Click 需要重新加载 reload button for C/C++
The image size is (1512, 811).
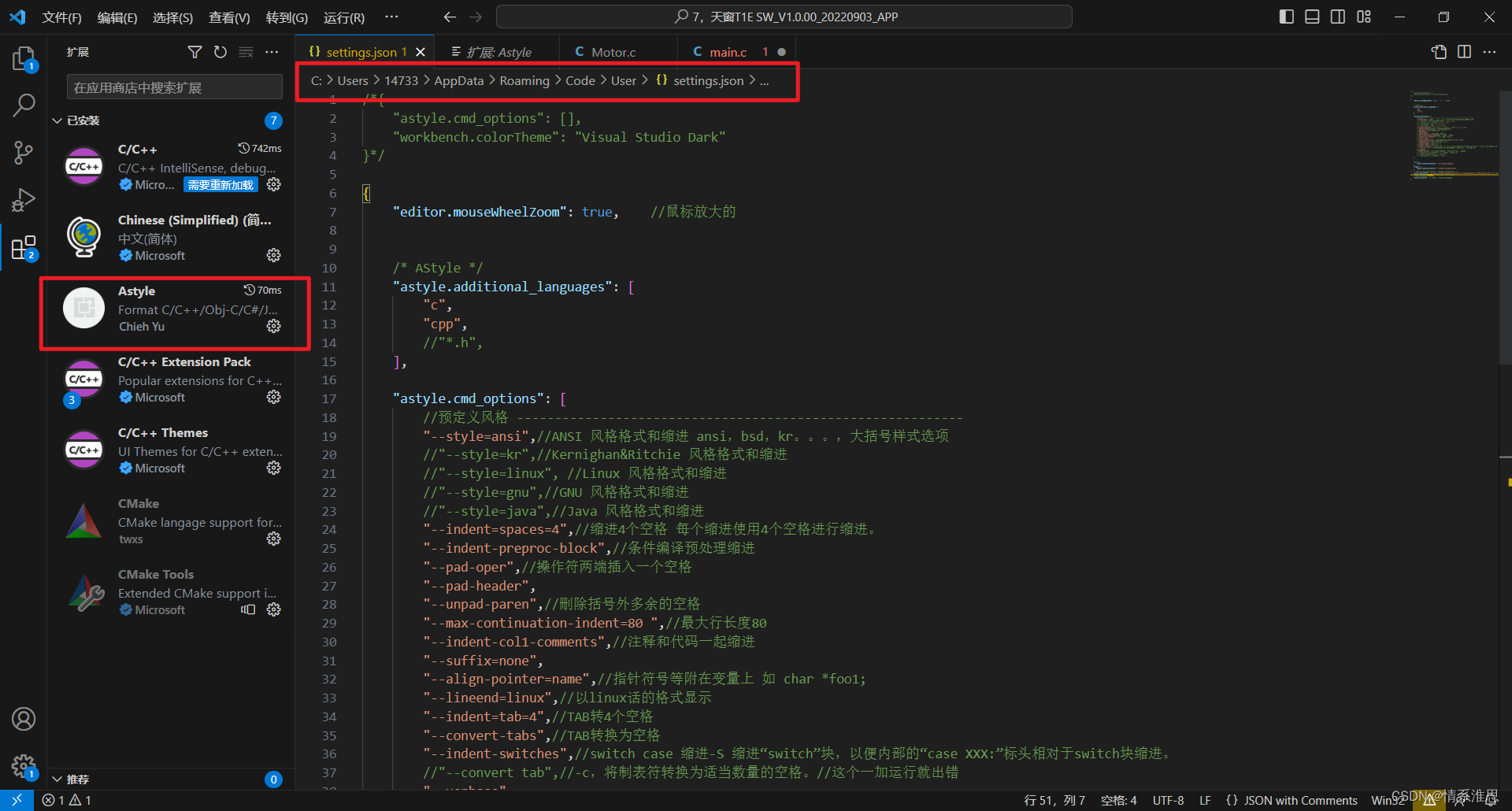coord(221,185)
